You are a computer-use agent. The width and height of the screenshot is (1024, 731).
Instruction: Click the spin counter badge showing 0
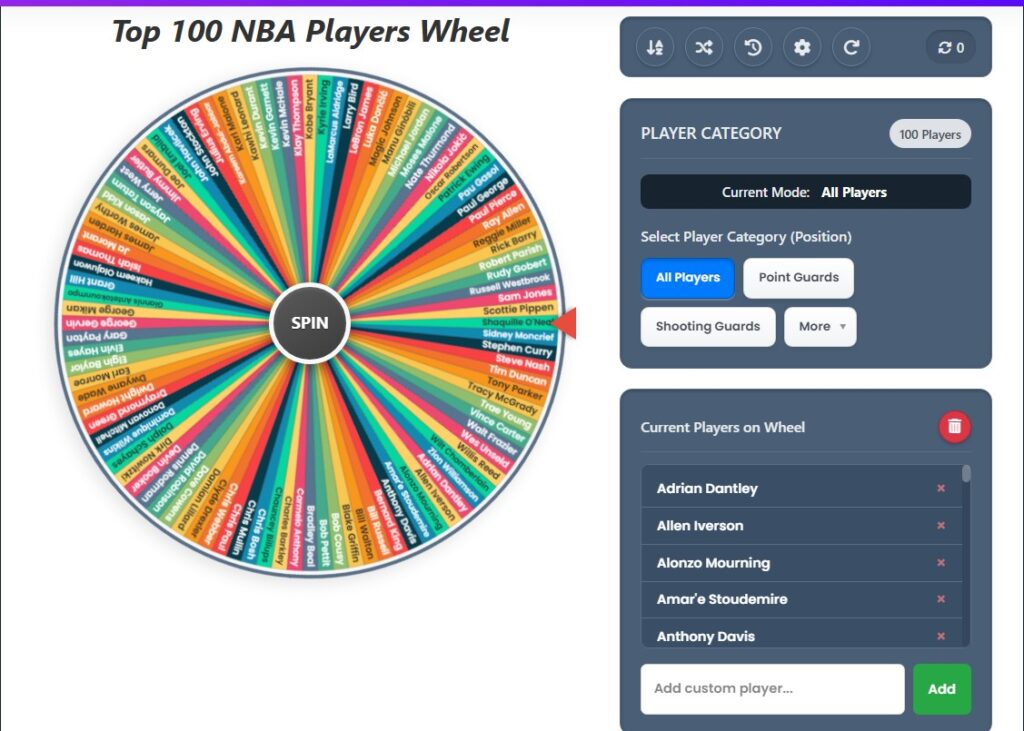tap(949, 46)
